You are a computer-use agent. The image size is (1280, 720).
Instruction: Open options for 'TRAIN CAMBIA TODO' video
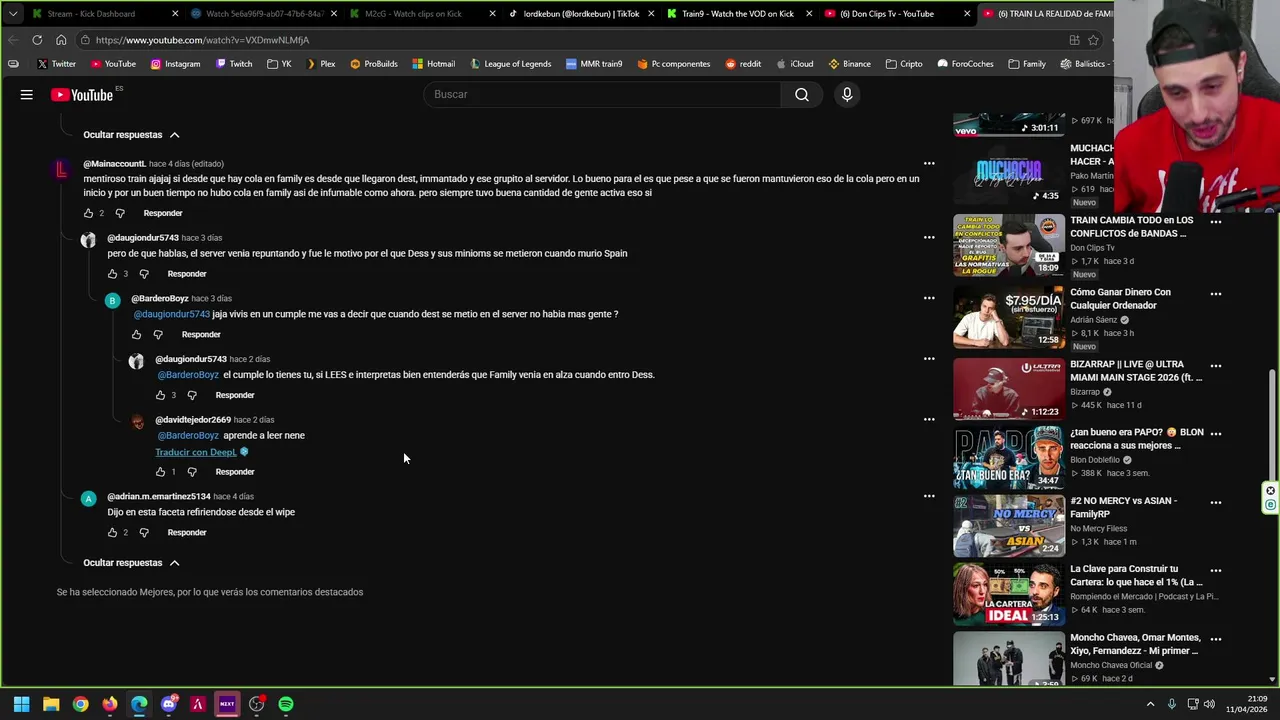[x=1216, y=222]
